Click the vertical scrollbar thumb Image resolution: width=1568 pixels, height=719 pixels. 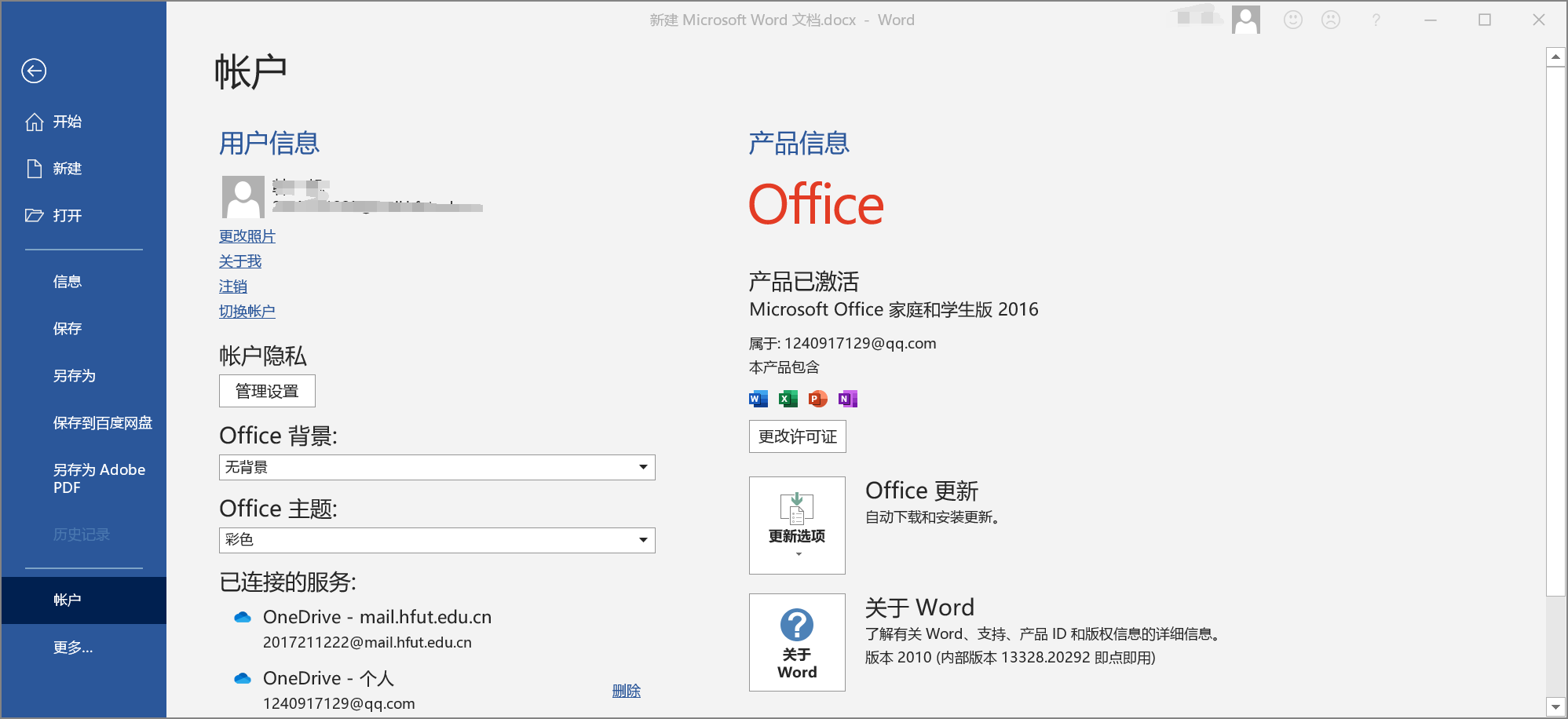point(1555,331)
